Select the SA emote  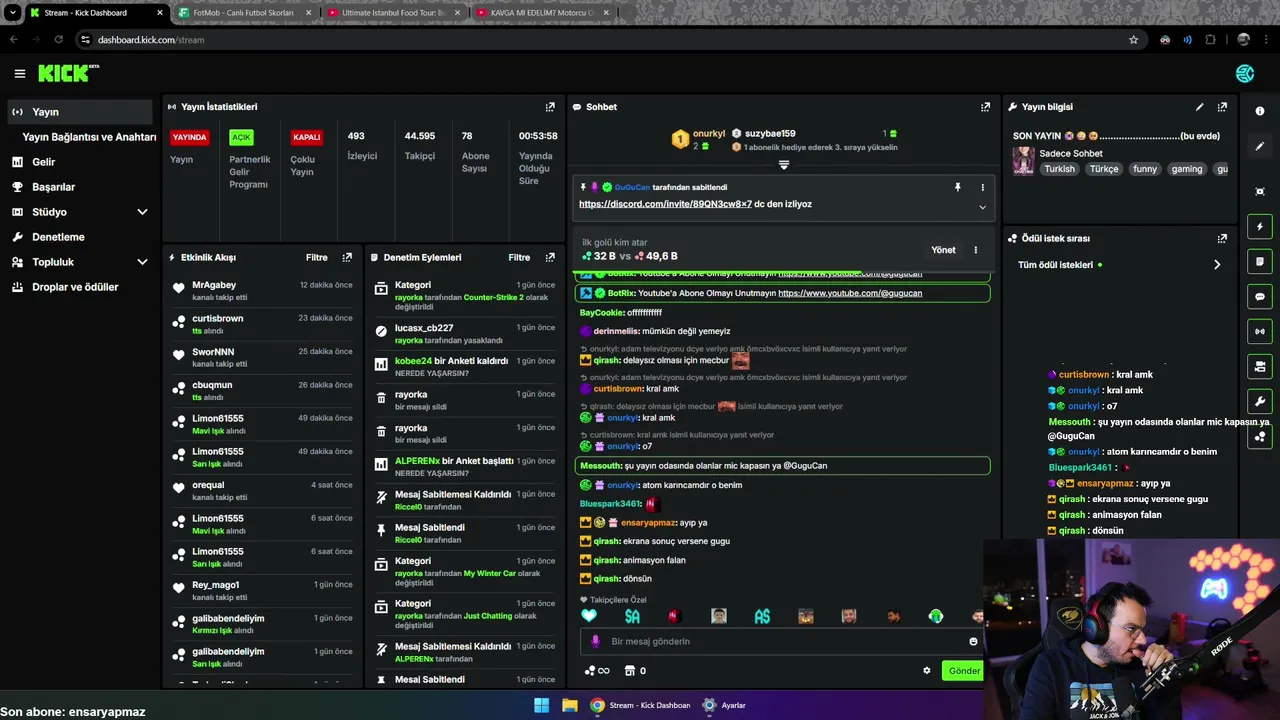pos(632,616)
